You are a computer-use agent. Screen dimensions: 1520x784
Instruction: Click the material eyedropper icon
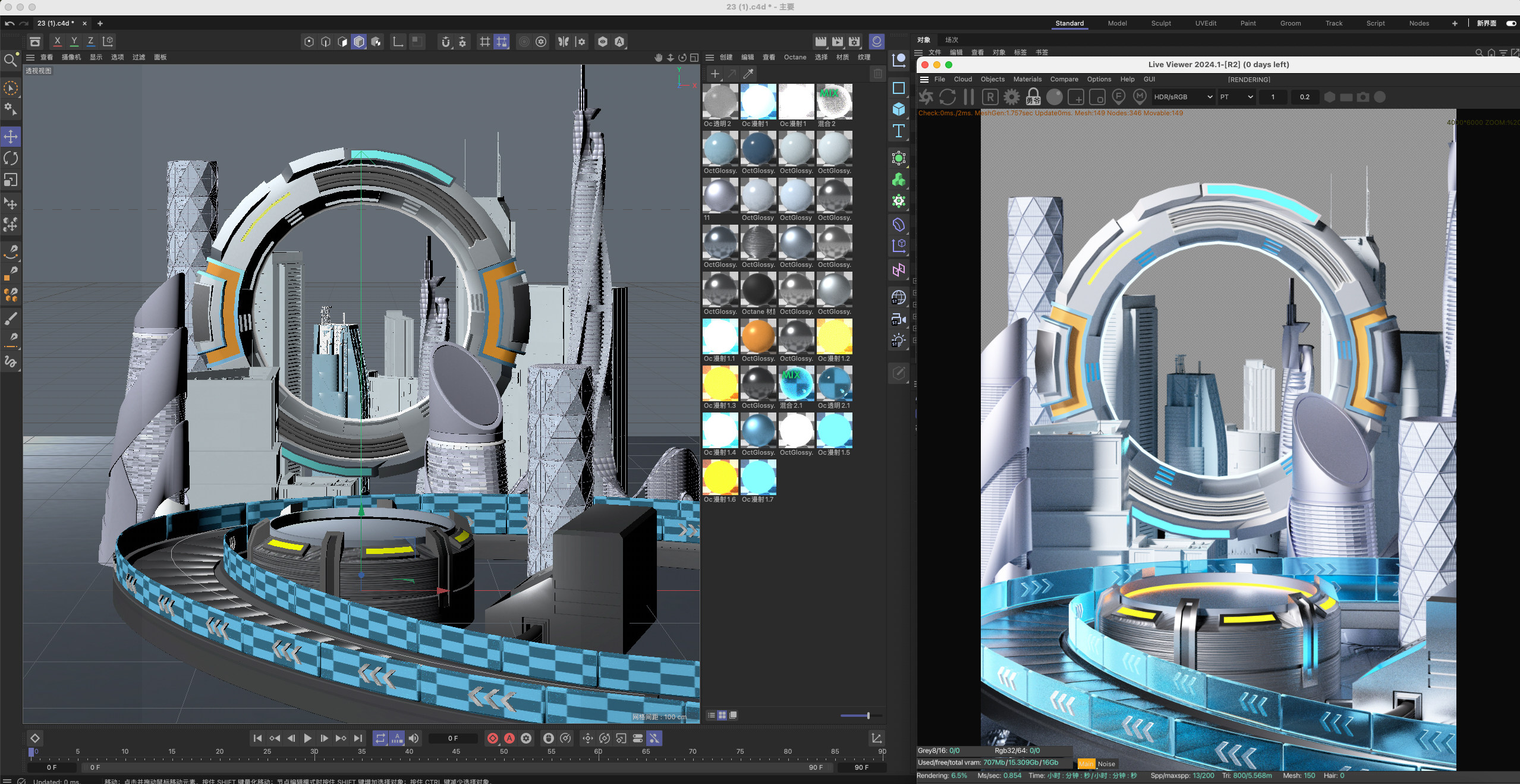[x=748, y=74]
